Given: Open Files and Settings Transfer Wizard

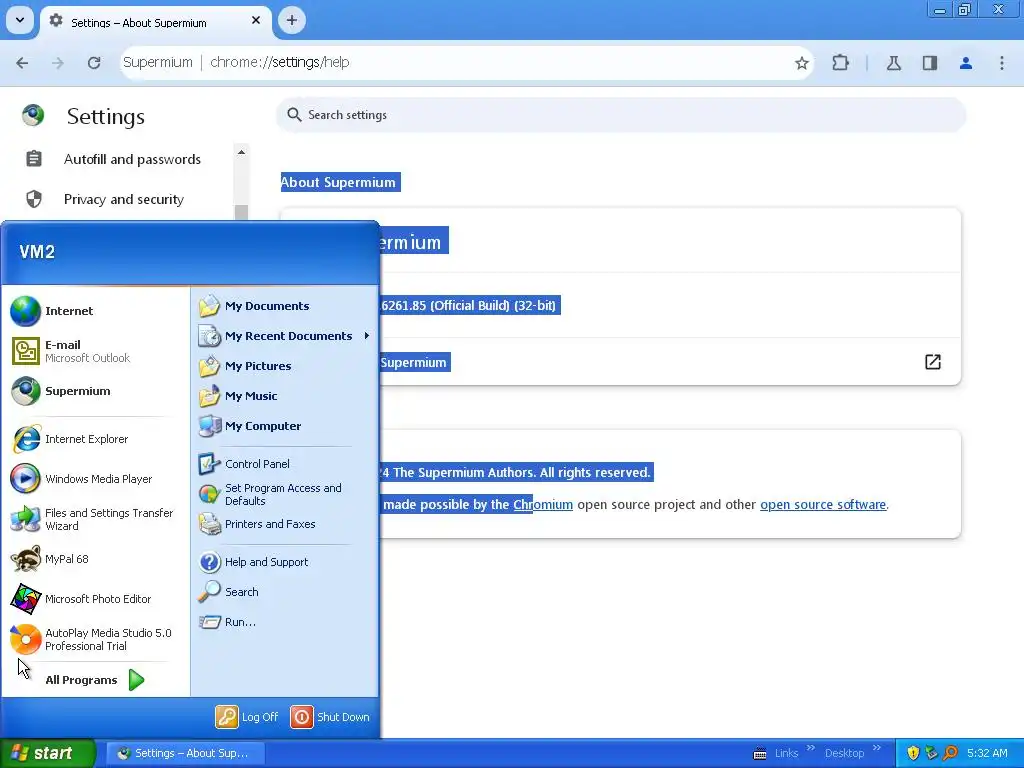Looking at the screenshot, I should pyautogui.click(x=92, y=519).
